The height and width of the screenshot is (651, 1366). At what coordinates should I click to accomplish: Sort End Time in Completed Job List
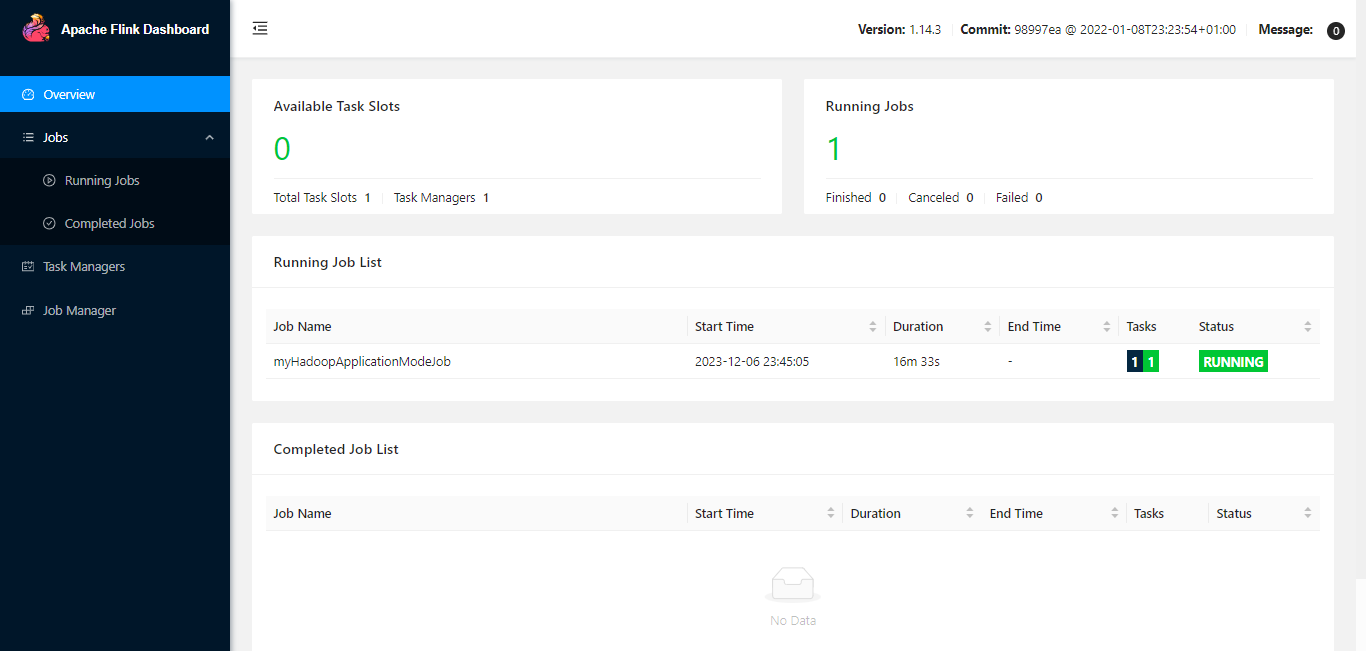(1117, 513)
